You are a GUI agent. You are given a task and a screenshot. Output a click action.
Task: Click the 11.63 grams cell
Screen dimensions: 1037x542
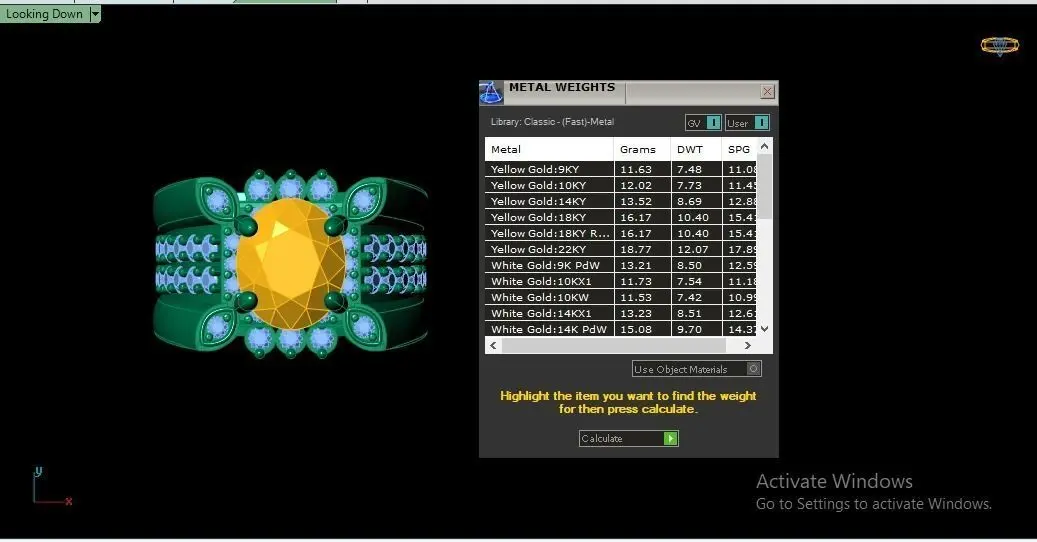[642, 169]
